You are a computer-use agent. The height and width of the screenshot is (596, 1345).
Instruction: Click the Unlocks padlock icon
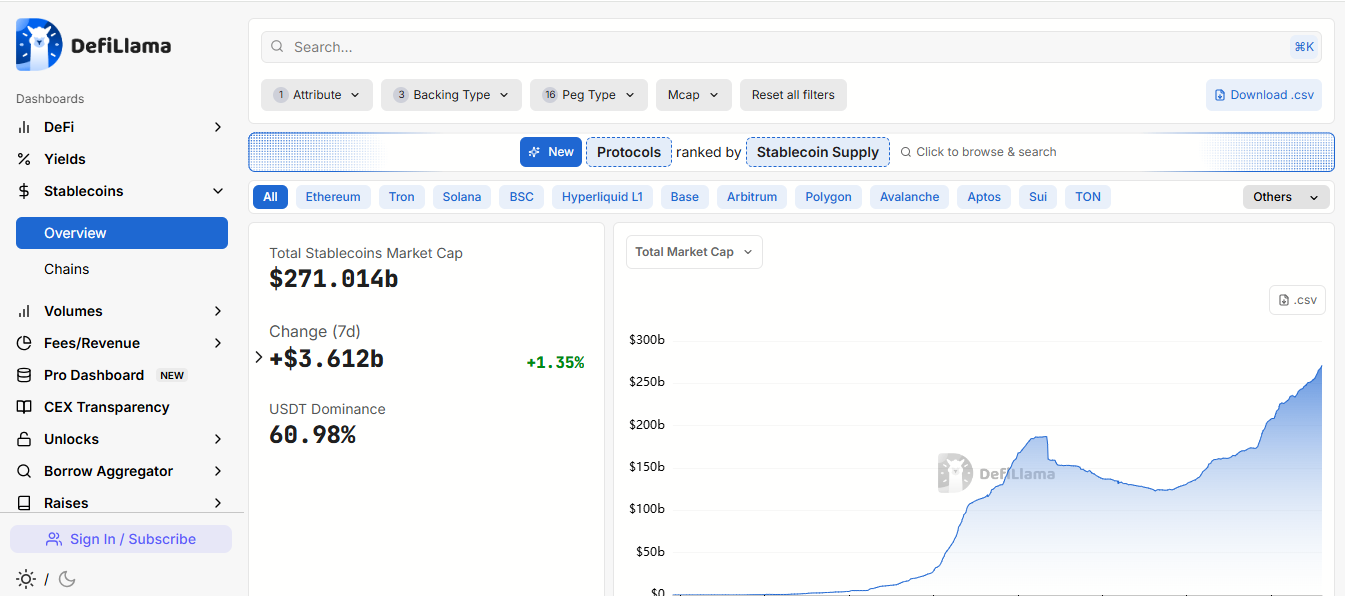tap(24, 439)
